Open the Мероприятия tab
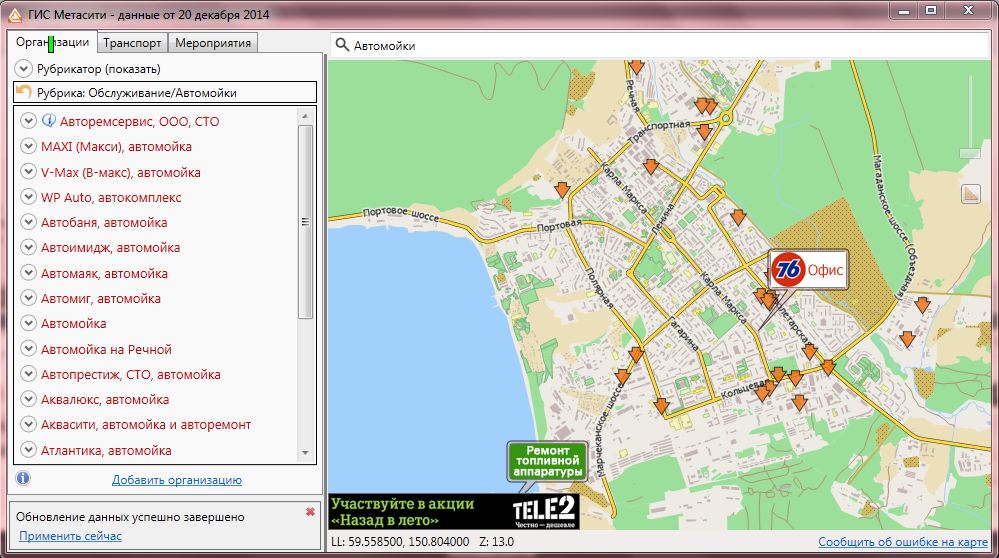999x558 pixels. pos(213,43)
